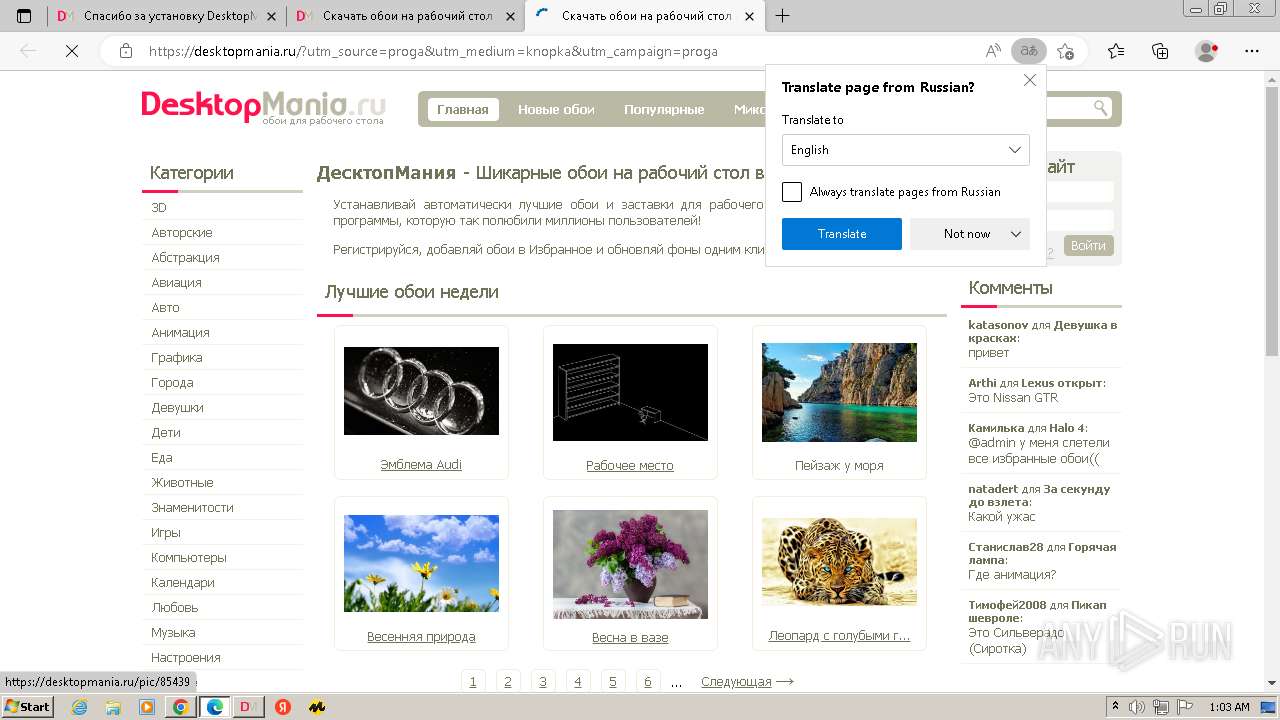Open the Рабочее место wallpaper thumbnail
The image size is (1280, 720).
(630, 392)
